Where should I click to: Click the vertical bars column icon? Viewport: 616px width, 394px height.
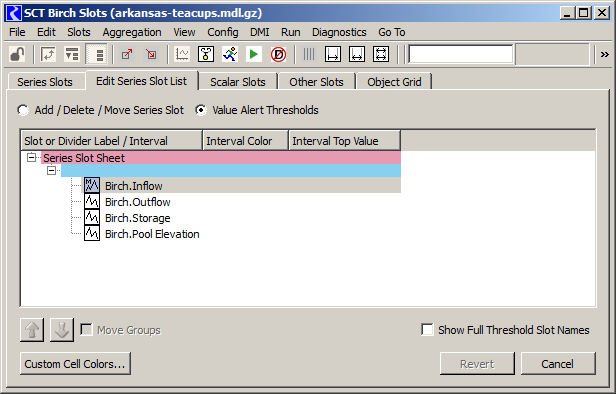[309, 54]
